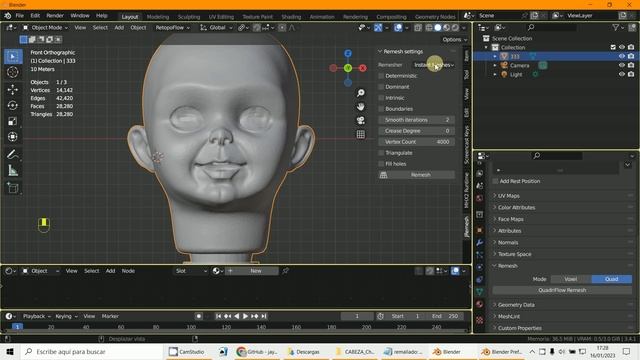This screenshot has width=640, height=360.
Task: Switch to the Shading workspace tab
Action: coord(291,17)
